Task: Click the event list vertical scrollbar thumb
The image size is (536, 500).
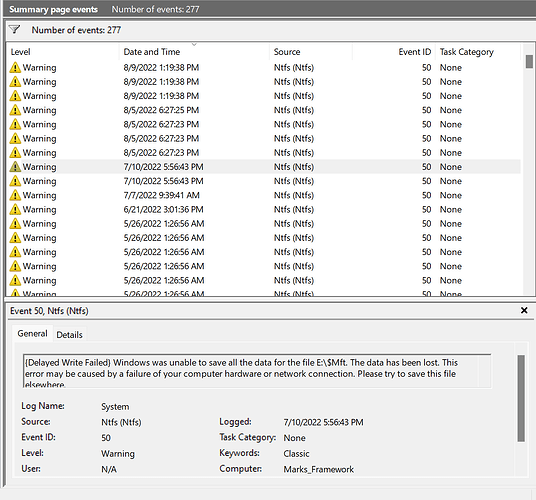Action: click(x=529, y=62)
